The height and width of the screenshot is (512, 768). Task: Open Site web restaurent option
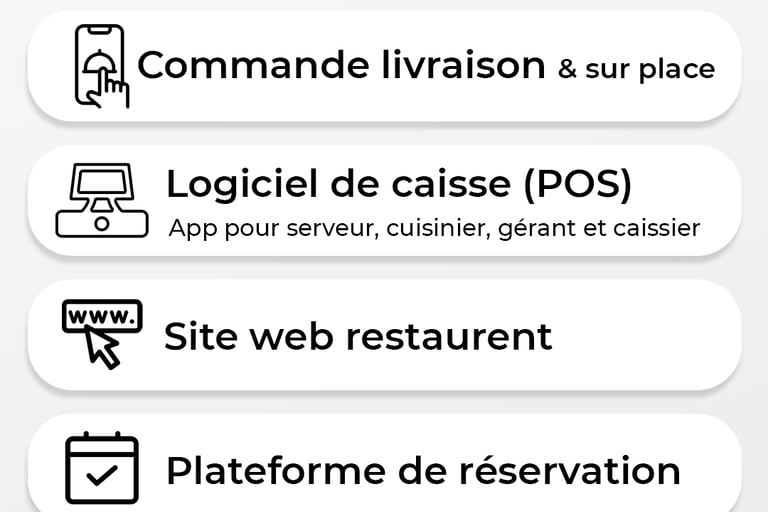click(384, 335)
